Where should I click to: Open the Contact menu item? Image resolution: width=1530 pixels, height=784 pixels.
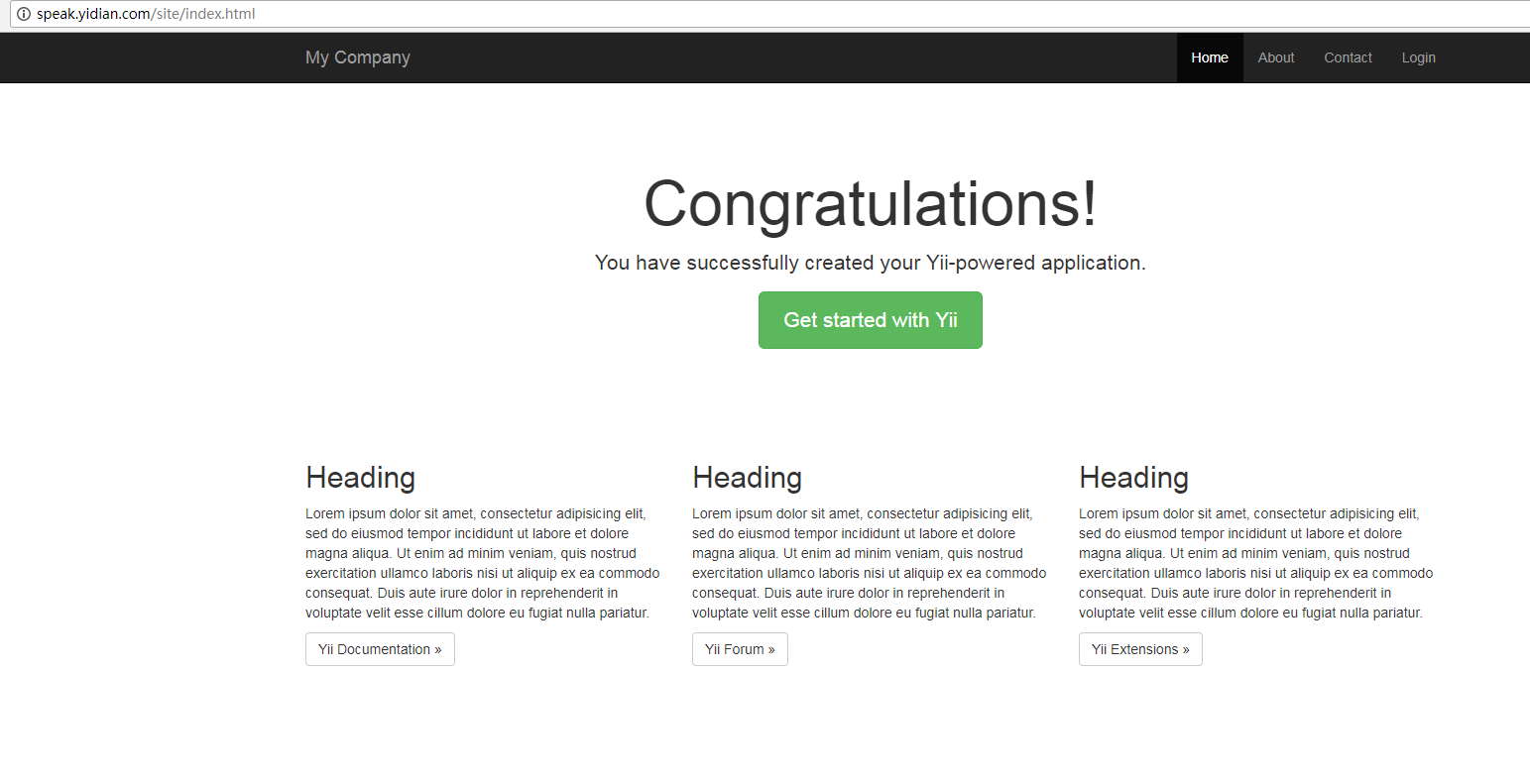coord(1349,57)
